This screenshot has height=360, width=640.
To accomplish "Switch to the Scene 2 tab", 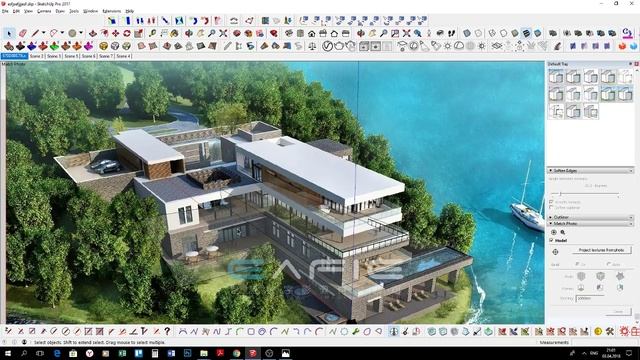I will (37, 56).
